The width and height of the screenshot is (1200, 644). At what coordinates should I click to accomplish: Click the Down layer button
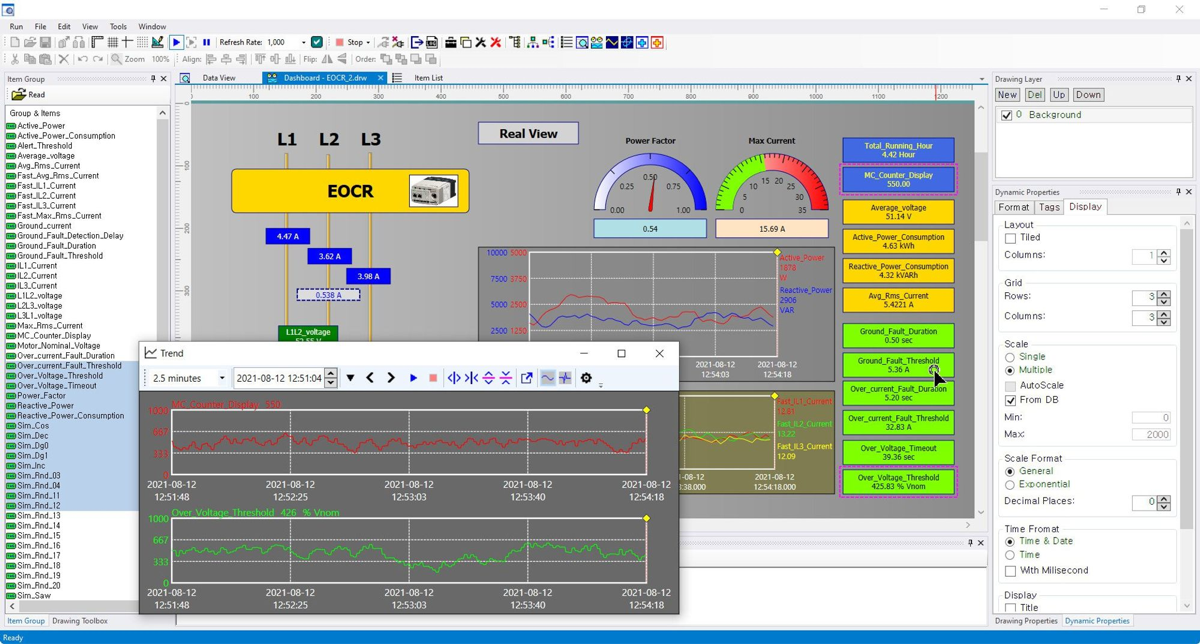pyautogui.click(x=1088, y=95)
